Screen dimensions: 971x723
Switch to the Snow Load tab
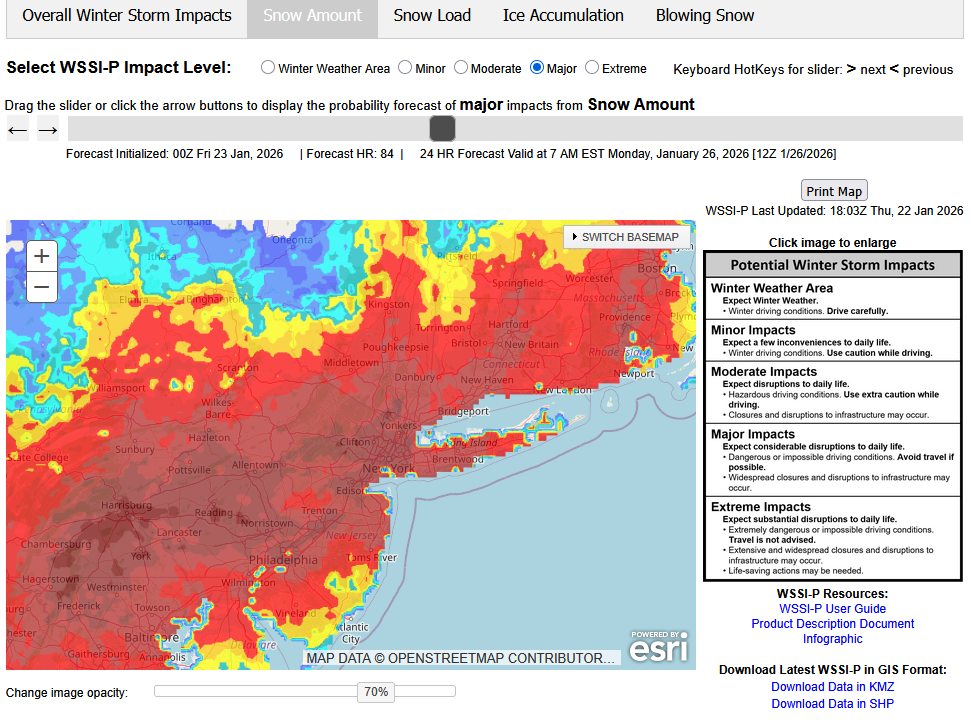[x=432, y=16]
